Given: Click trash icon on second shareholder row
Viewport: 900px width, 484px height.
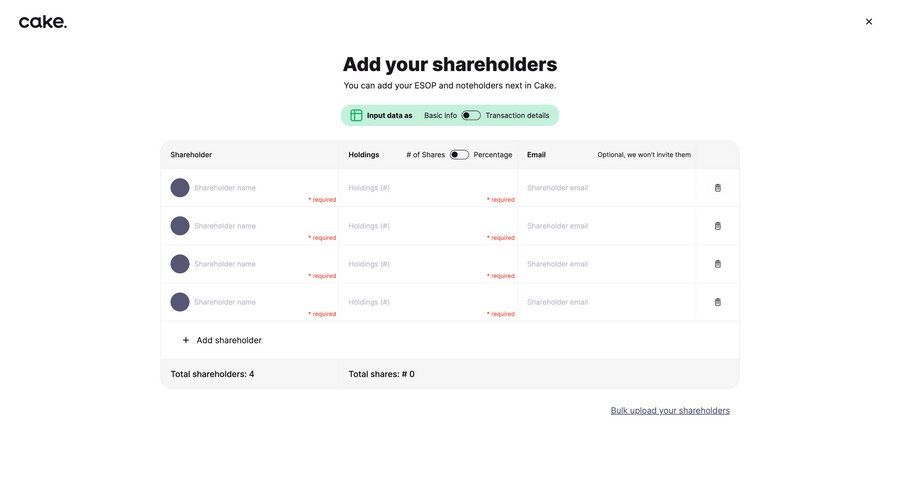Looking at the screenshot, I should tap(717, 226).
